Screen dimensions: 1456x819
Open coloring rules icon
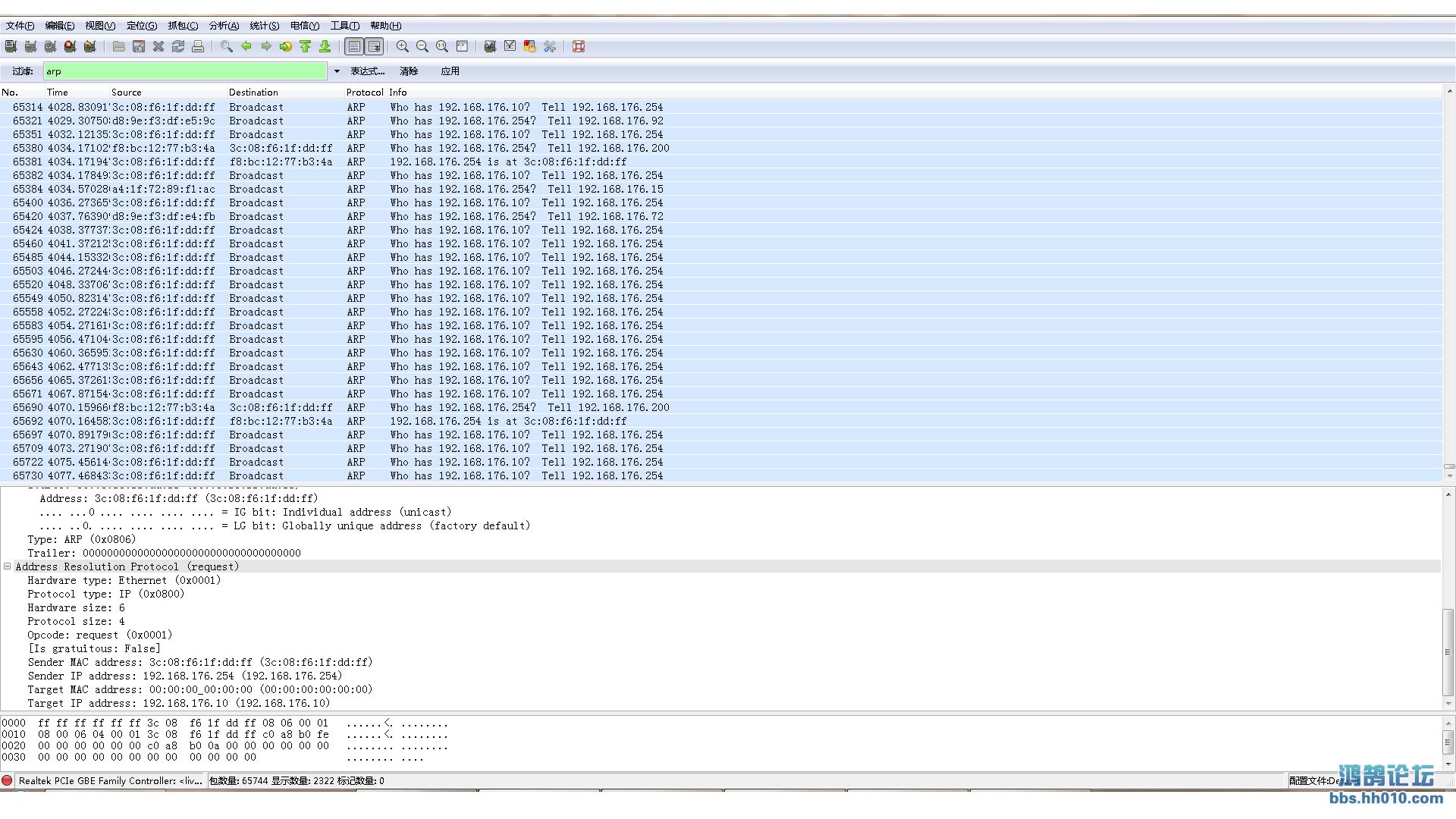530,46
